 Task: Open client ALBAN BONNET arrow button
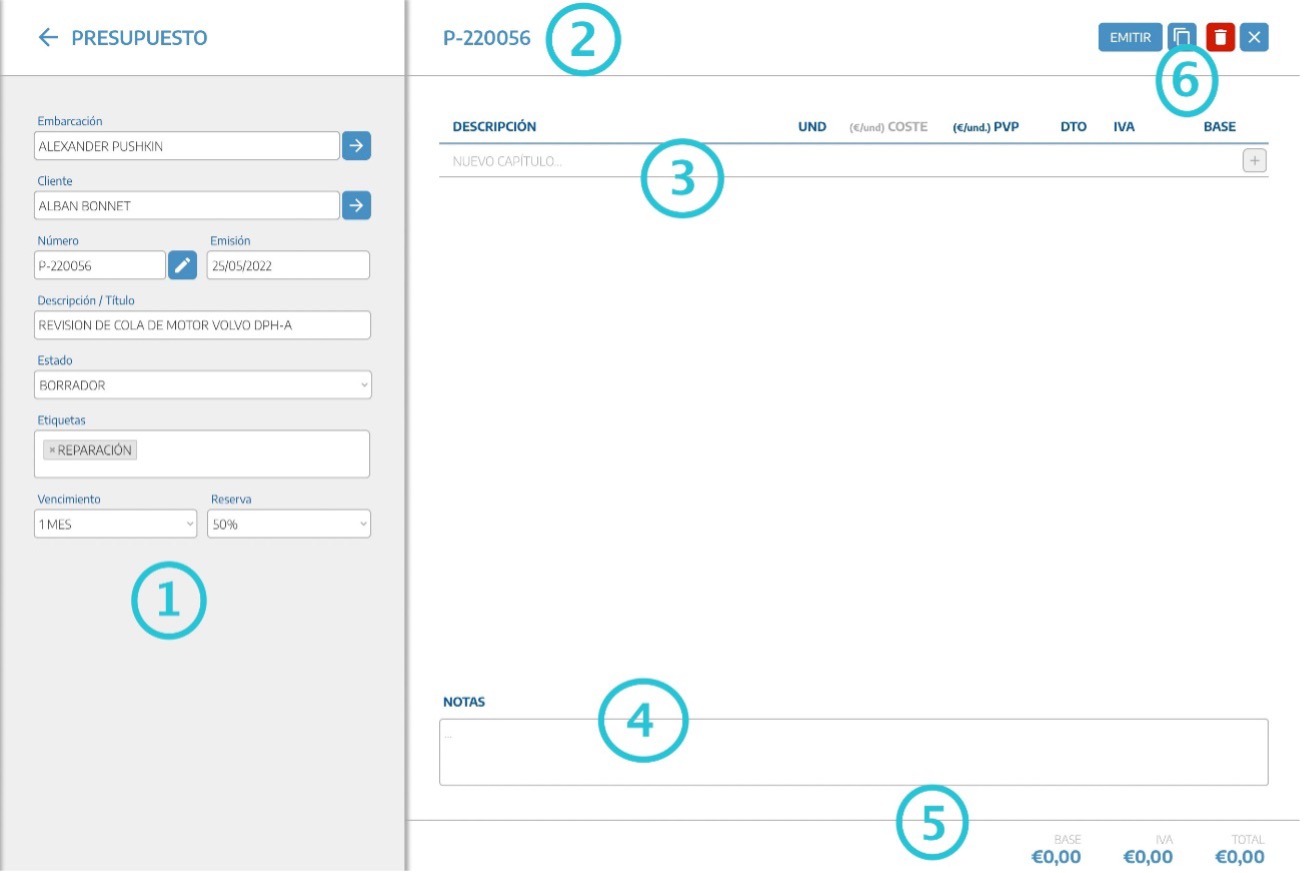[x=356, y=206]
